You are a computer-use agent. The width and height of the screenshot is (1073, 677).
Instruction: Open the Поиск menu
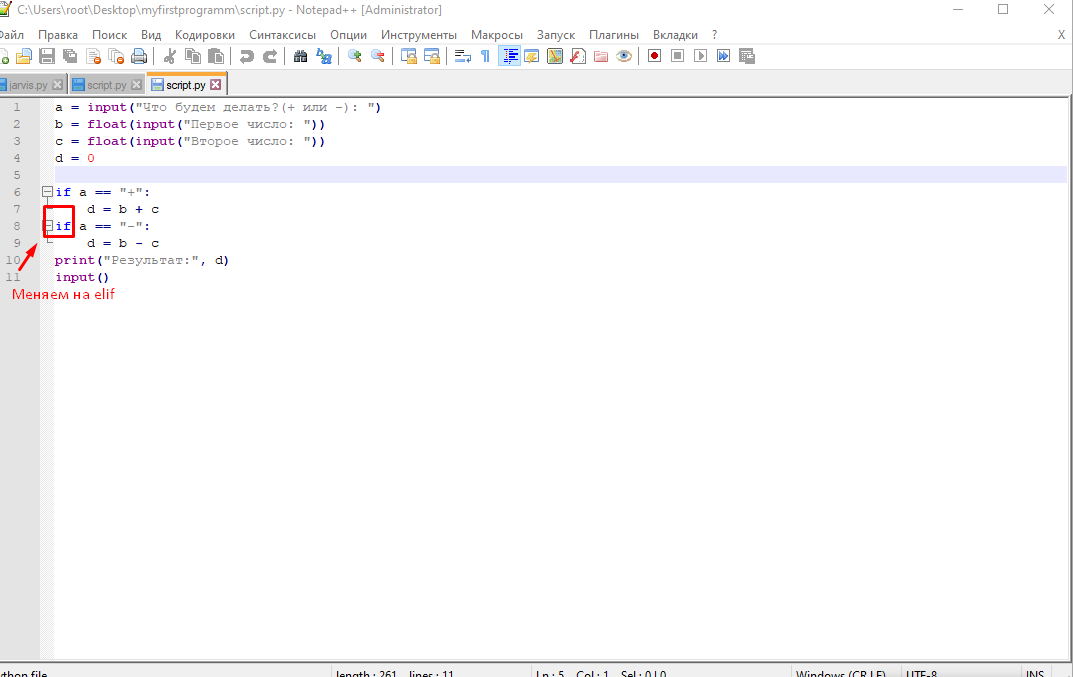tap(109, 35)
